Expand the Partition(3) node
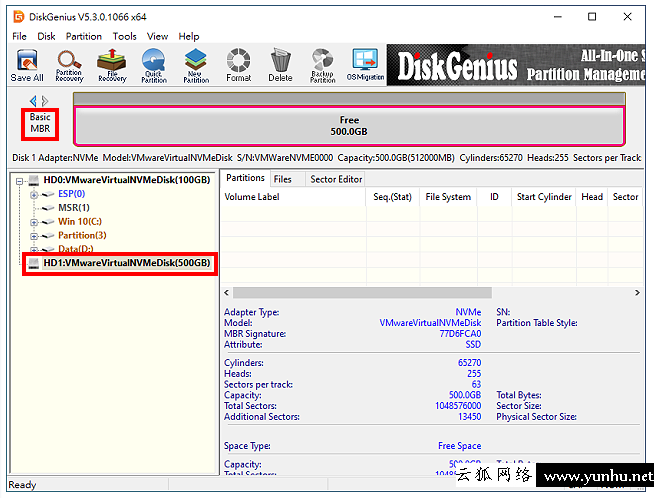Viewport: 657px width, 498px height. pyautogui.click(x=34, y=236)
